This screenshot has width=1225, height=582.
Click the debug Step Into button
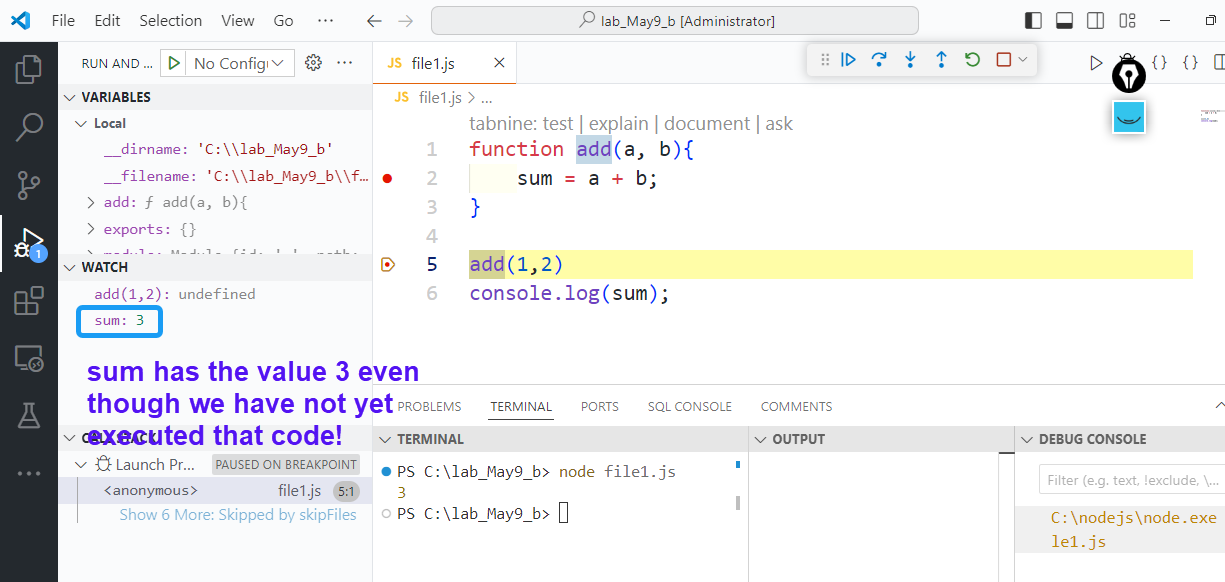pyautogui.click(x=910, y=60)
